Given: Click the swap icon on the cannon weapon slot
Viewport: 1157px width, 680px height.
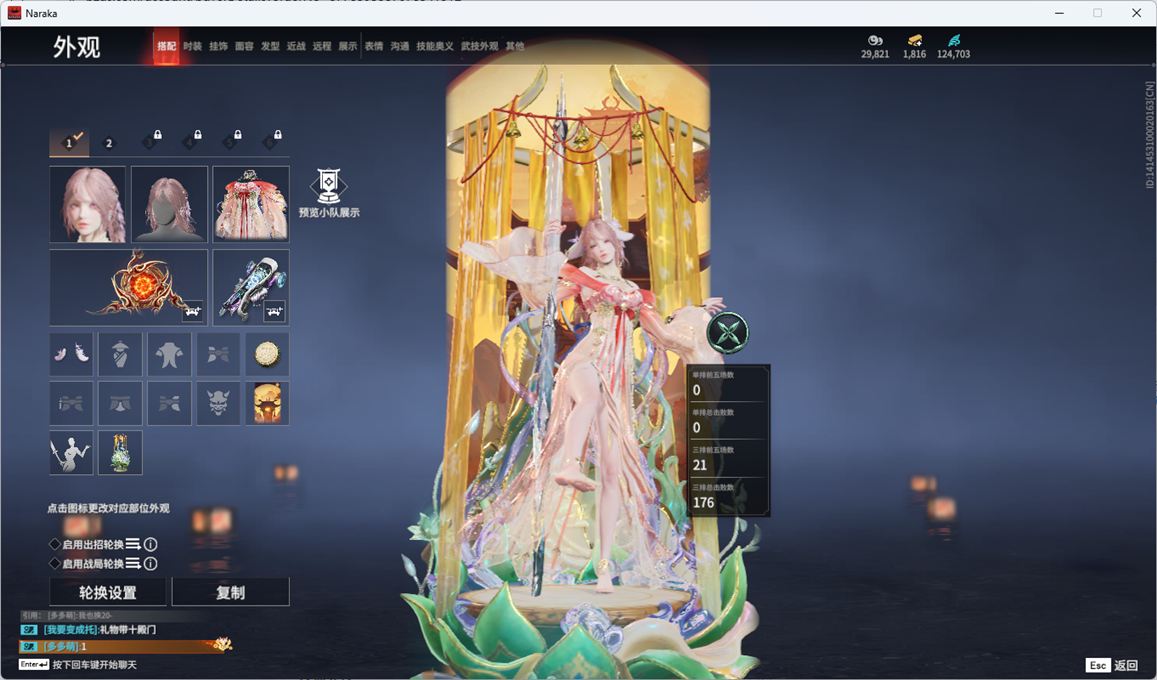Looking at the screenshot, I should (274, 311).
